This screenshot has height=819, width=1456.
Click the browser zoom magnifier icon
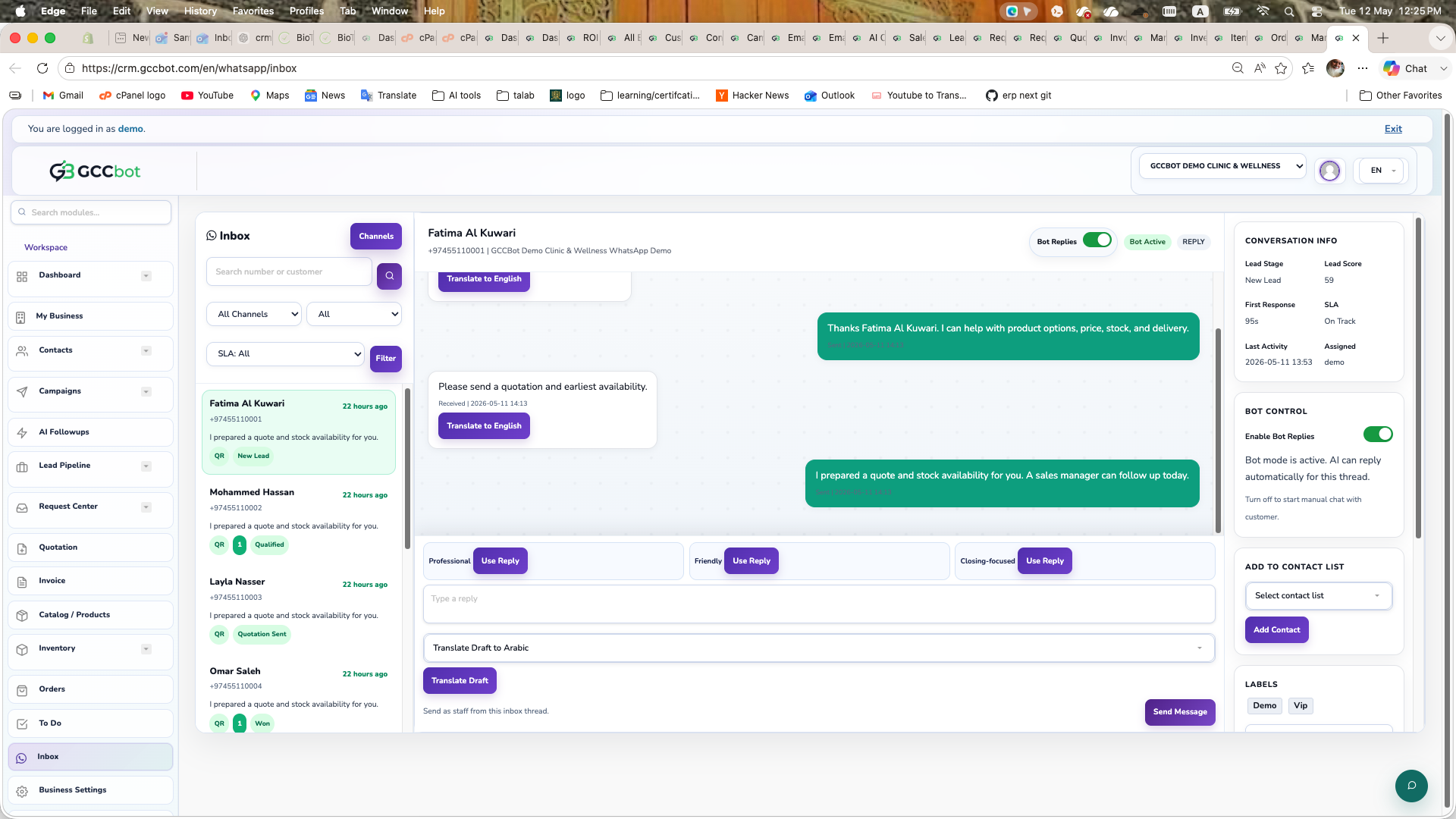(1238, 68)
